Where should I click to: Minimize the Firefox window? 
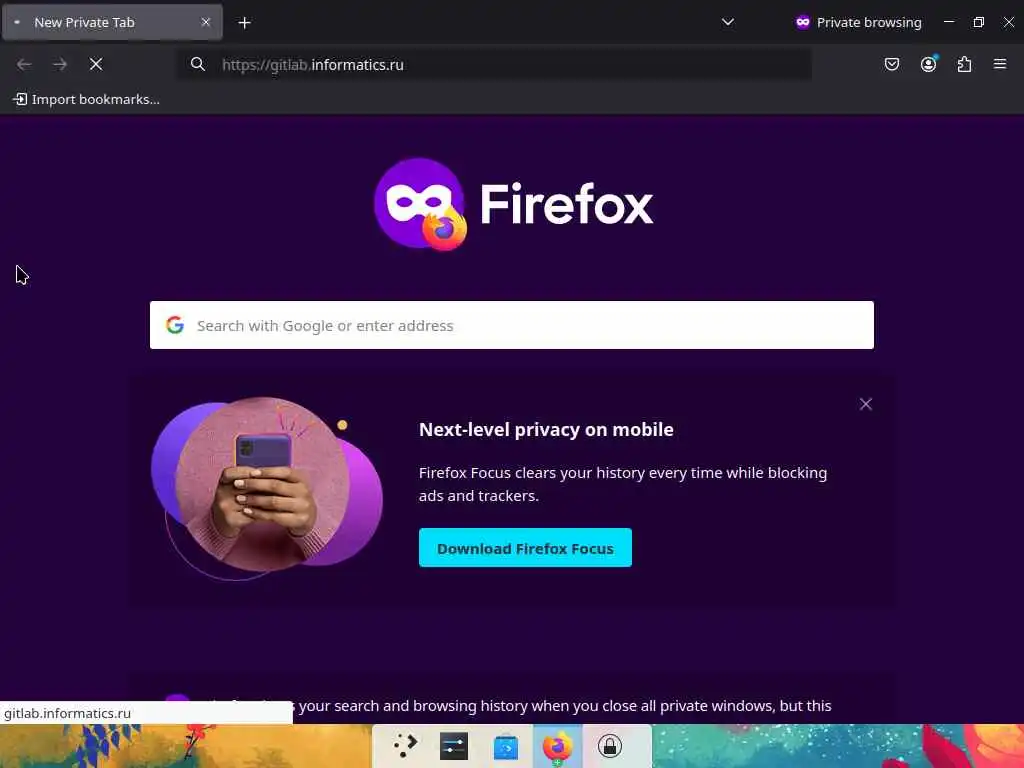tap(949, 22)
